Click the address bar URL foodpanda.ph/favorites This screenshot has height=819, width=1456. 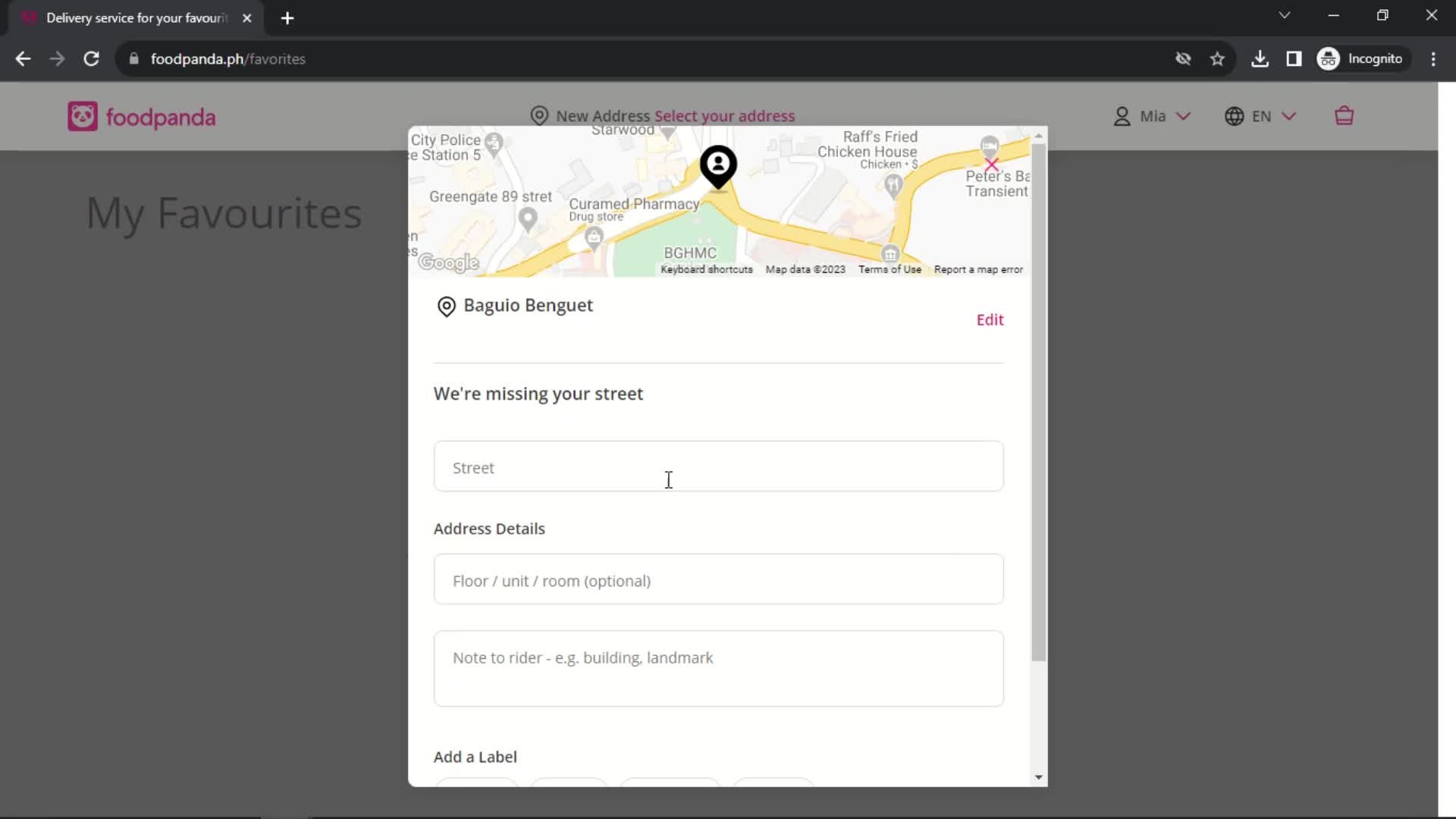tap(227, 58)
